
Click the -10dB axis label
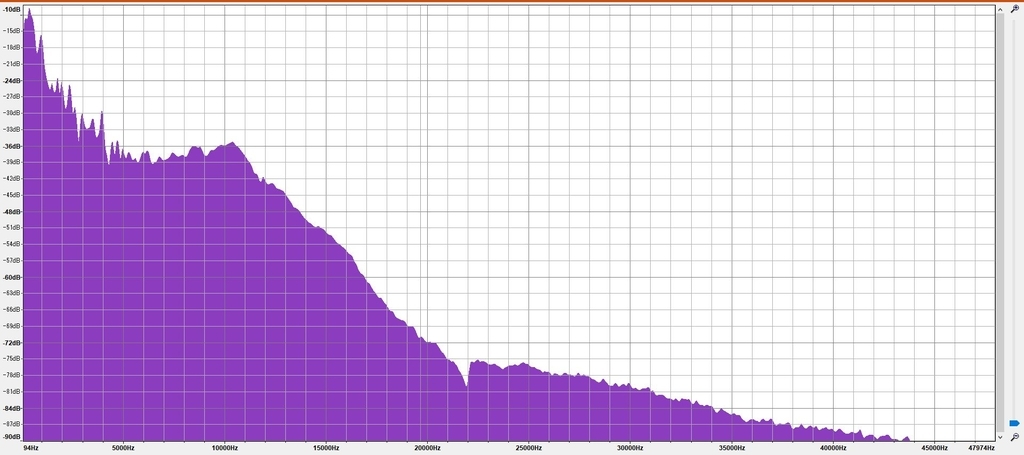(12, 9)
